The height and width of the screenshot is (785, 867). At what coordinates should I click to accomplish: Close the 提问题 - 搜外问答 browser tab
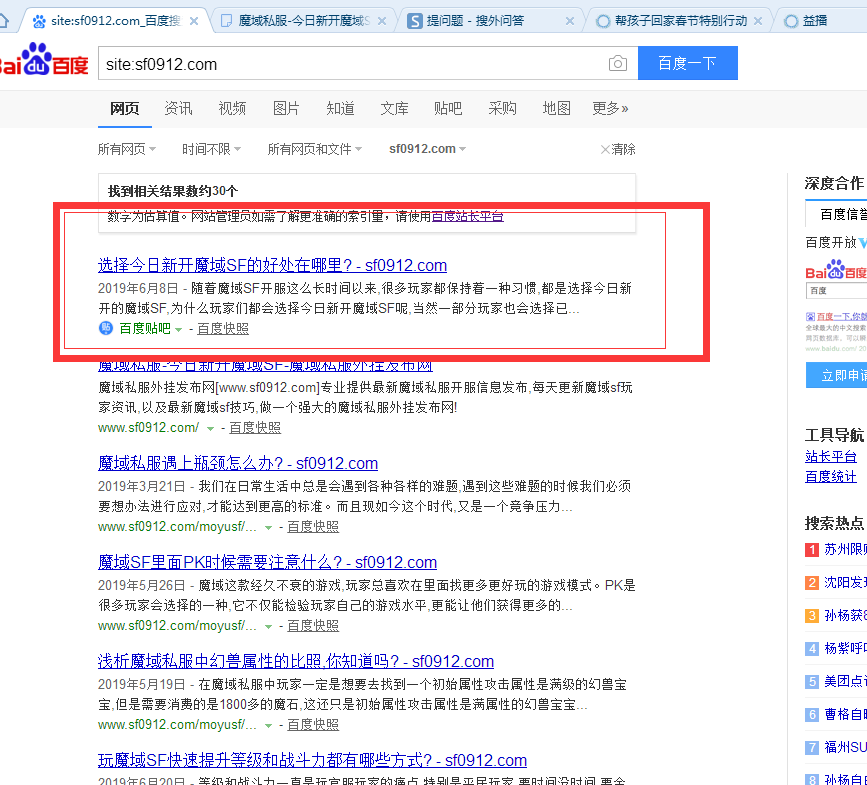pyautogui.click(x=570, y=21)
